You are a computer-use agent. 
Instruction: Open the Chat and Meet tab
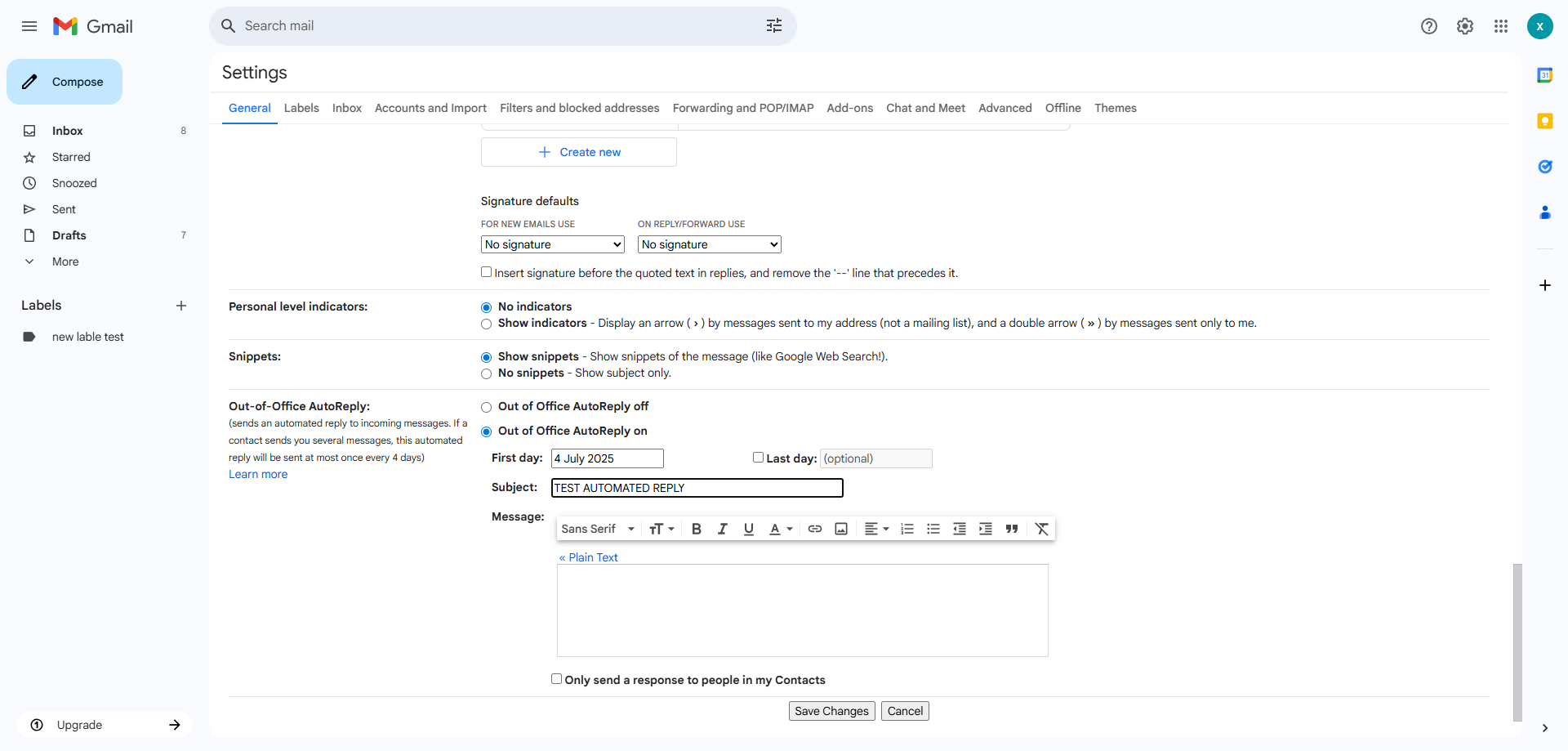pos(926,108)
